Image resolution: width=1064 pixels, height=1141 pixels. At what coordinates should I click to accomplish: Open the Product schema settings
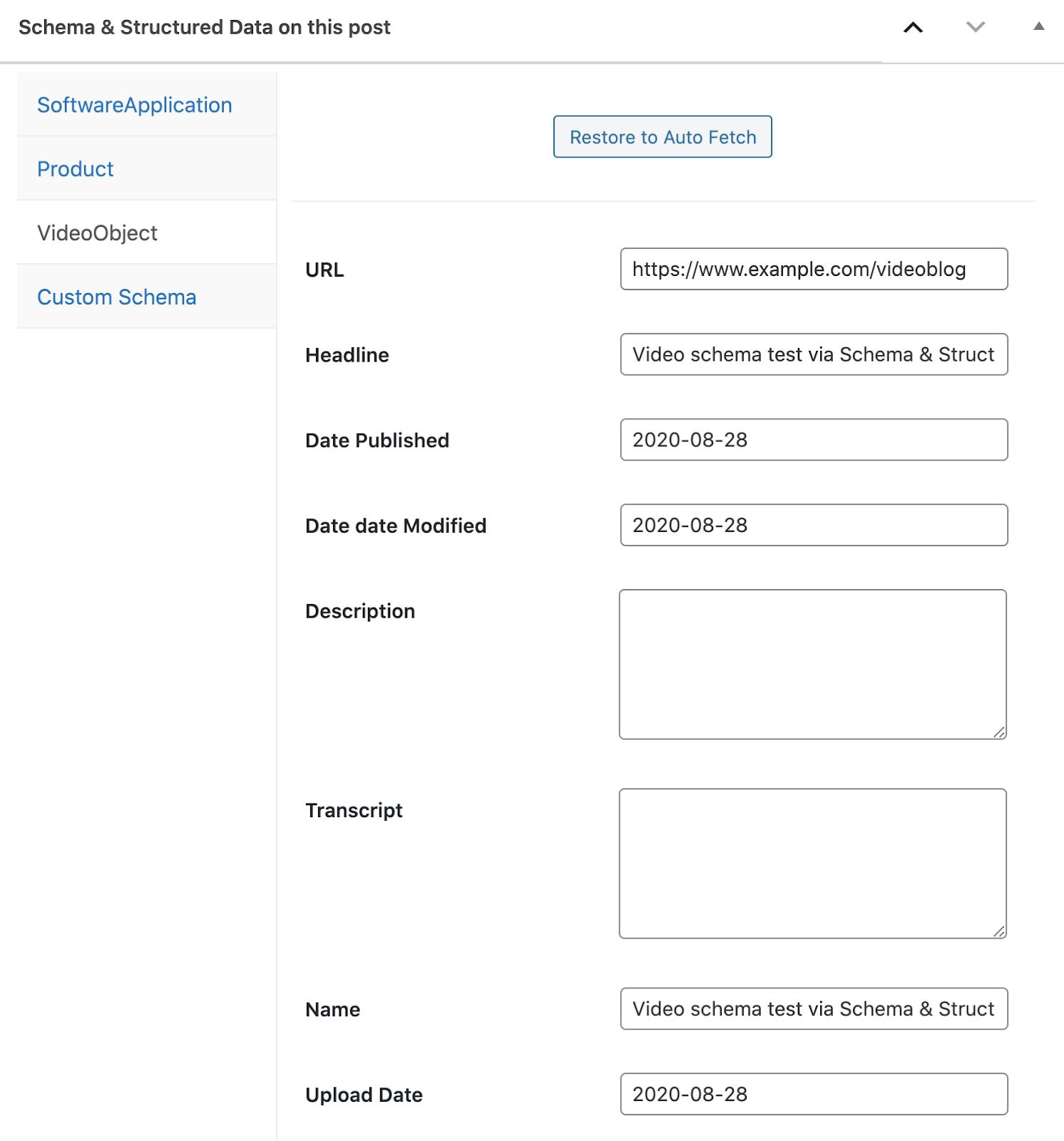(75, 168)
